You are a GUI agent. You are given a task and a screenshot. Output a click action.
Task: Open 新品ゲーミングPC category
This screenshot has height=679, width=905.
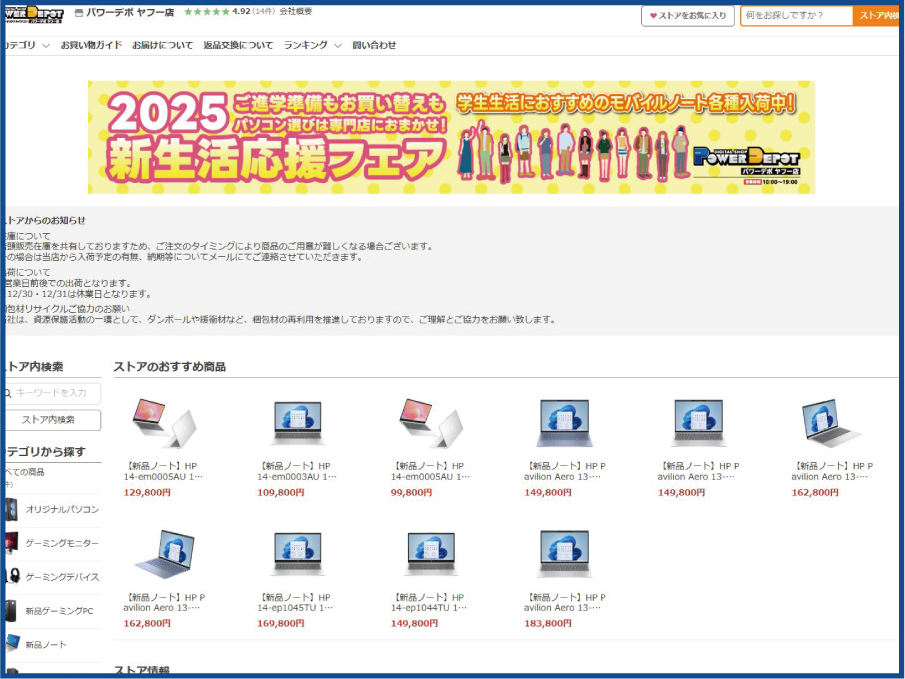59,611
